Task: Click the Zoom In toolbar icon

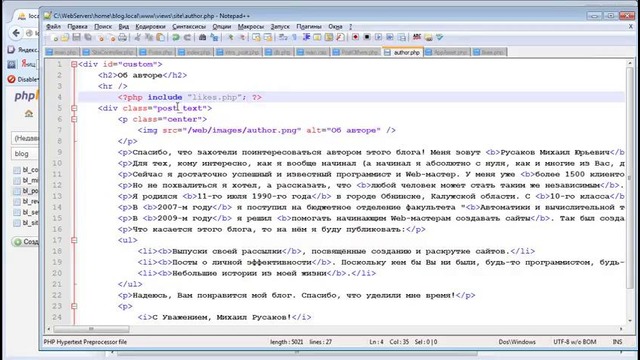Action: tap(231, 38)
